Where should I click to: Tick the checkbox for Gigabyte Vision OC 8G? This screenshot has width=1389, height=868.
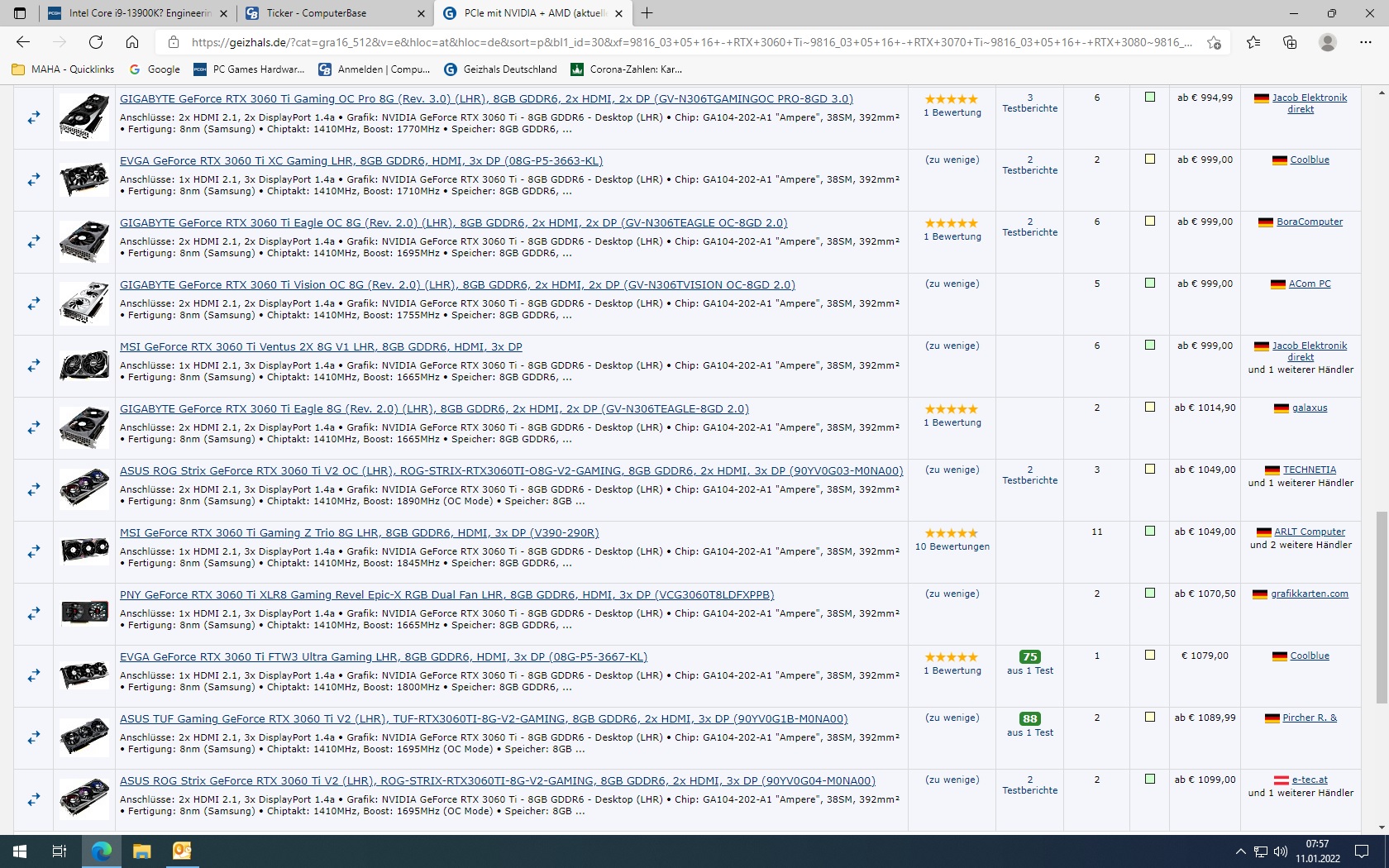pos(1149,284)
